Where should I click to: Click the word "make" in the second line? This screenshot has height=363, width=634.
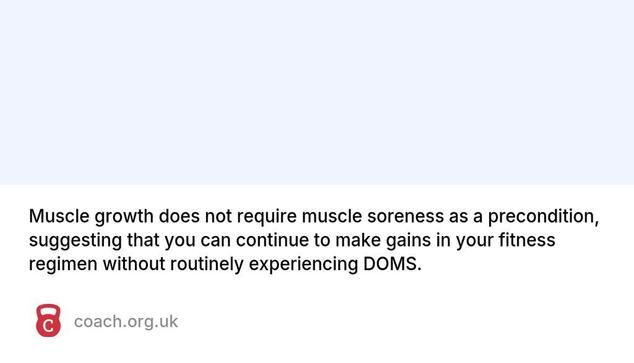click(358, 240)
